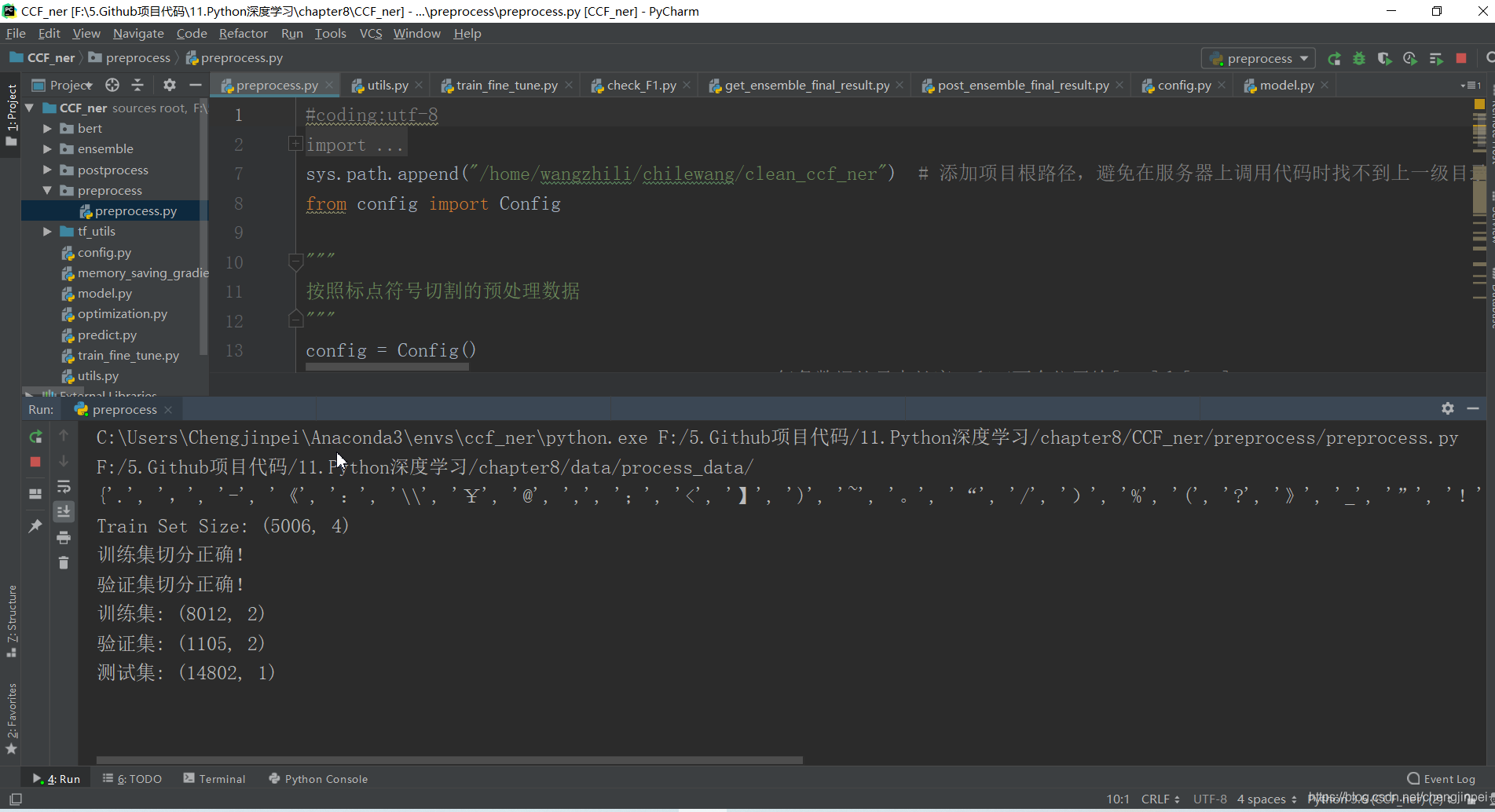Rerun preprocess in Run panel
Screen dimensions: 1495x812
pyautogui.click(x=35, y=437)
